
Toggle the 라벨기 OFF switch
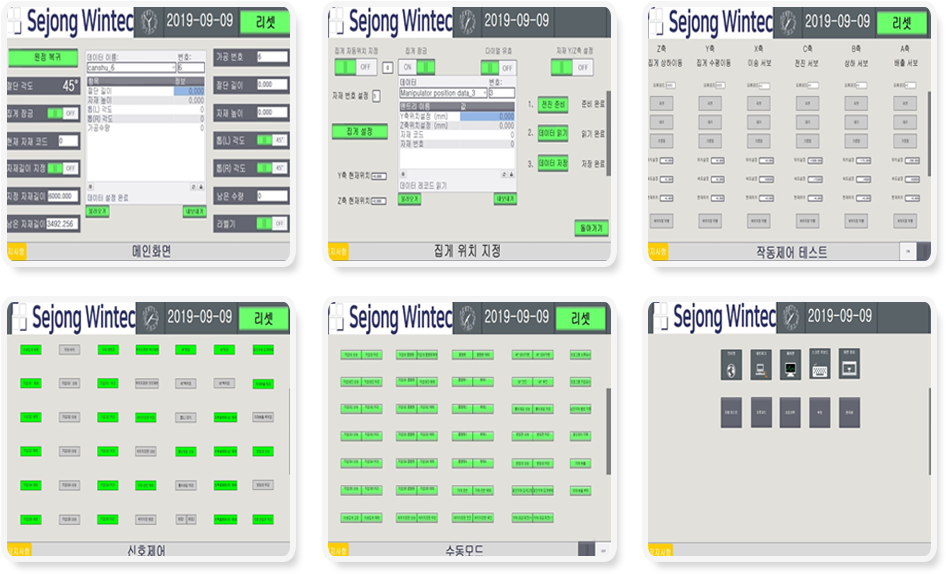271,223
